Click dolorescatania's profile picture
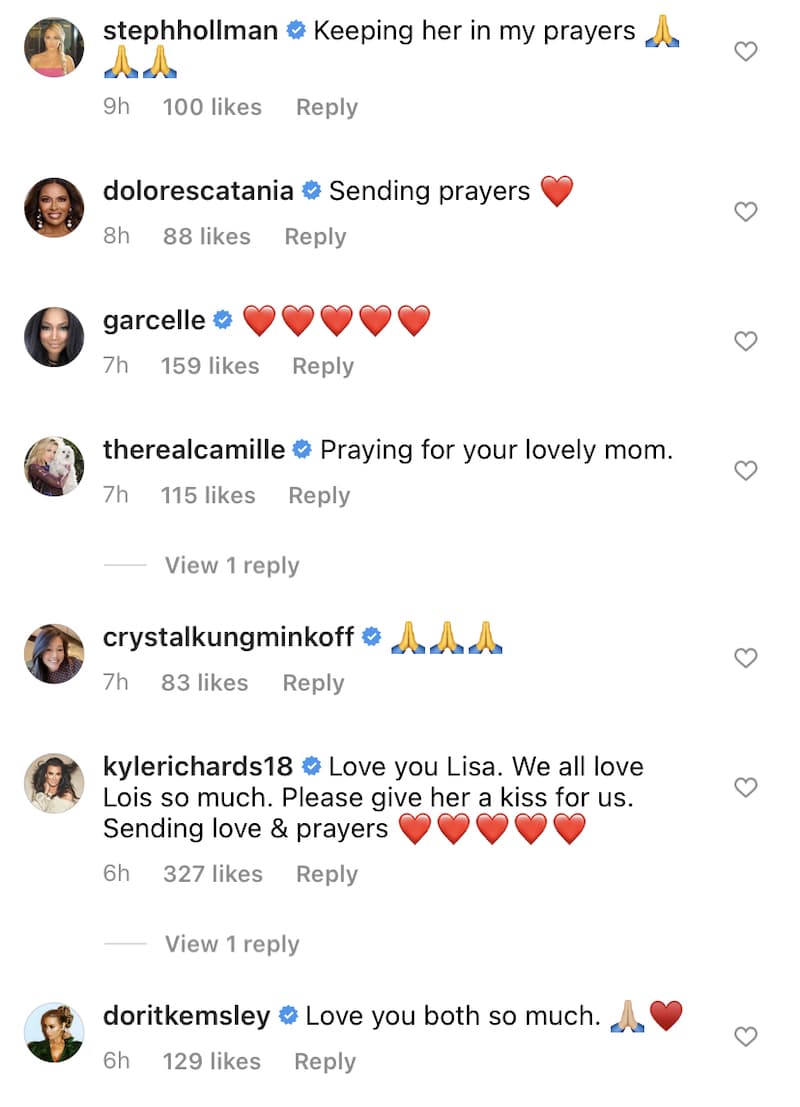The image size is (800, 1107). pyautogui.click(x=54, y=207)
